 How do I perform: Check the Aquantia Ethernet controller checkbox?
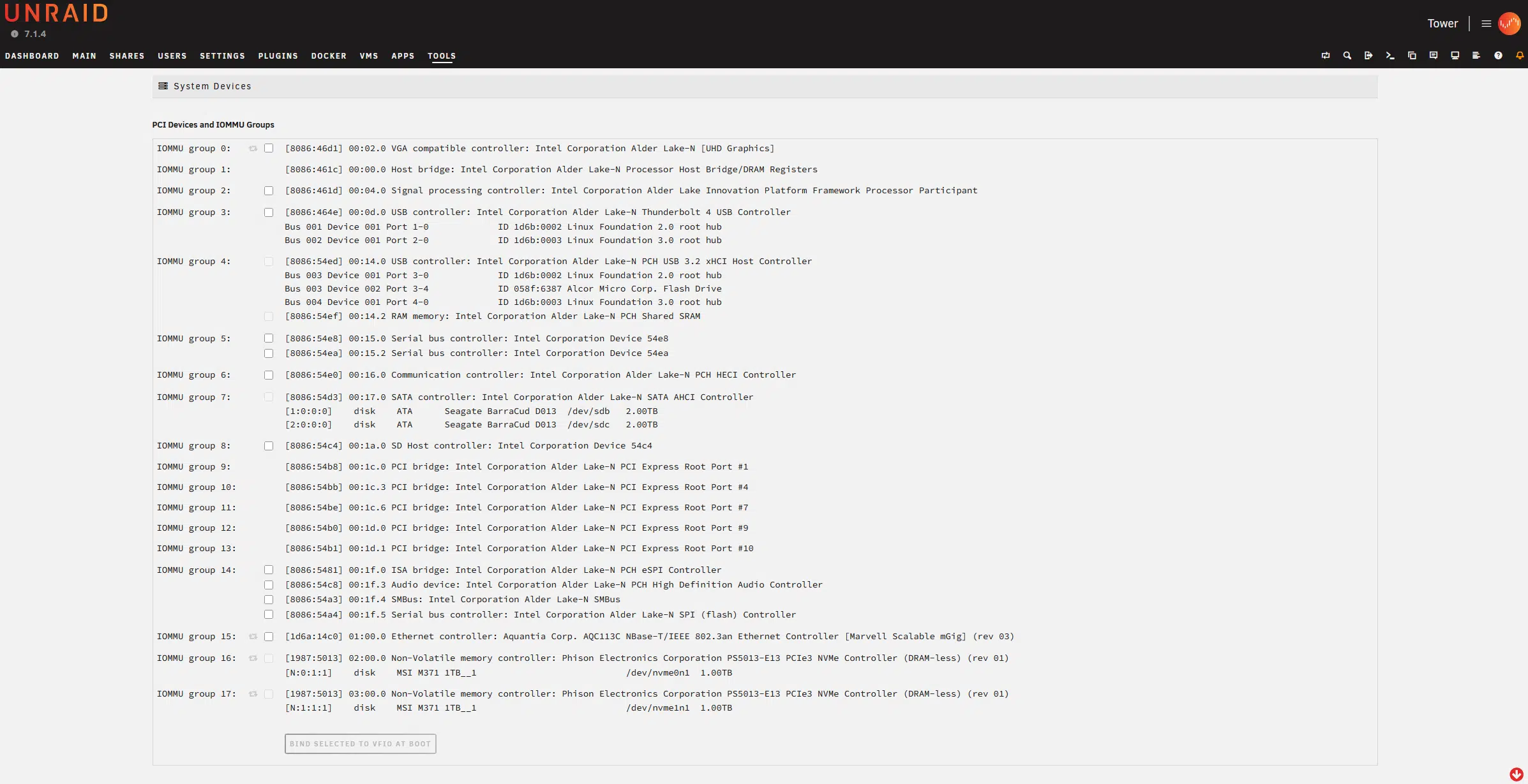269,637
